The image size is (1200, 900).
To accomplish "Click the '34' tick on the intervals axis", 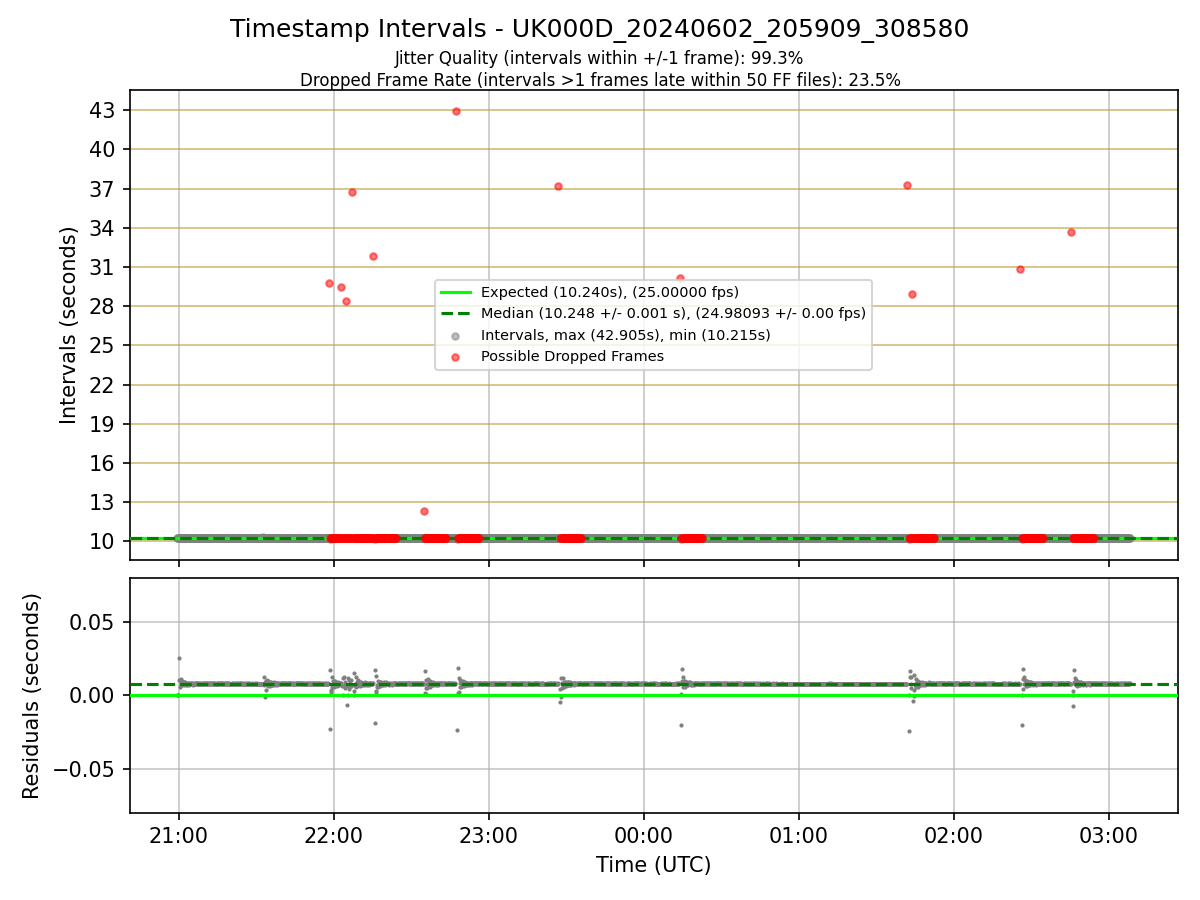I will [103, 228].
